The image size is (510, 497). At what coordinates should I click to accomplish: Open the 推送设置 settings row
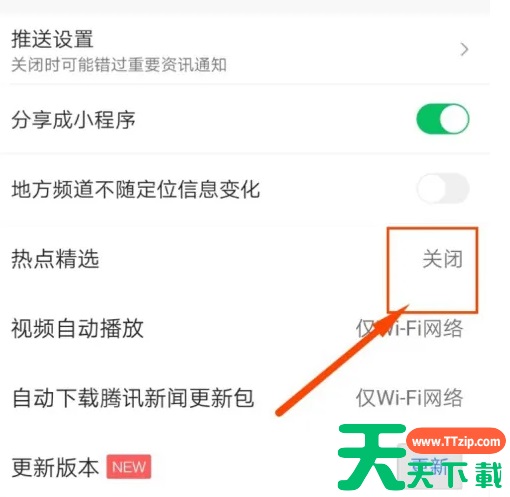coord(245,50)
